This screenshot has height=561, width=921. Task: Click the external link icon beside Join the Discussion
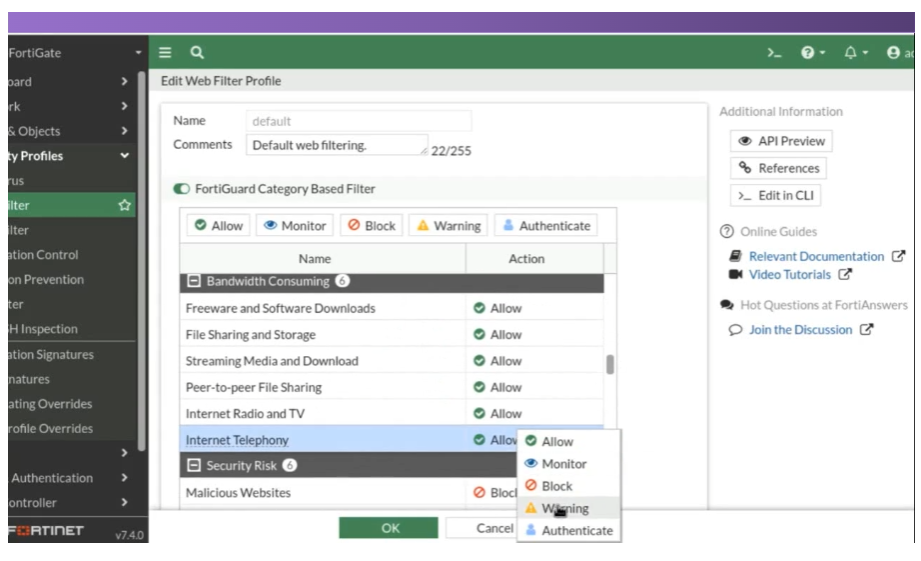coord(866,330)
